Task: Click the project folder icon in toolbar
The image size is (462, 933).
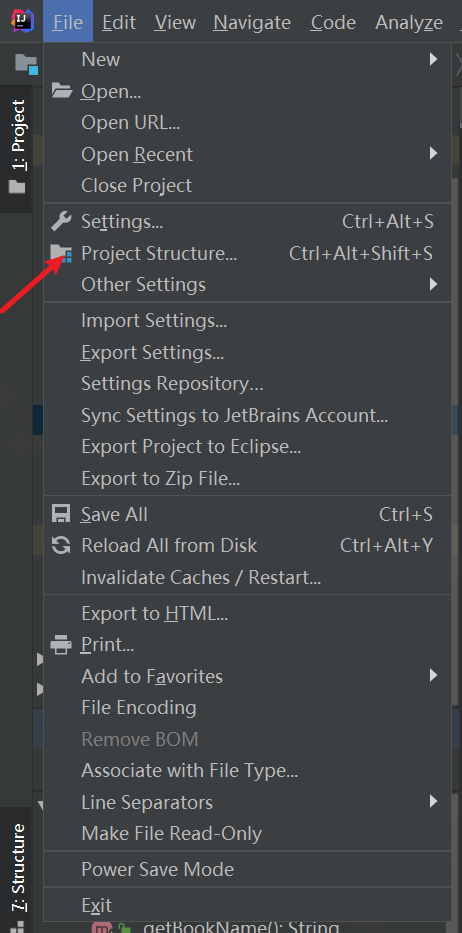Action: click(26, 63)
